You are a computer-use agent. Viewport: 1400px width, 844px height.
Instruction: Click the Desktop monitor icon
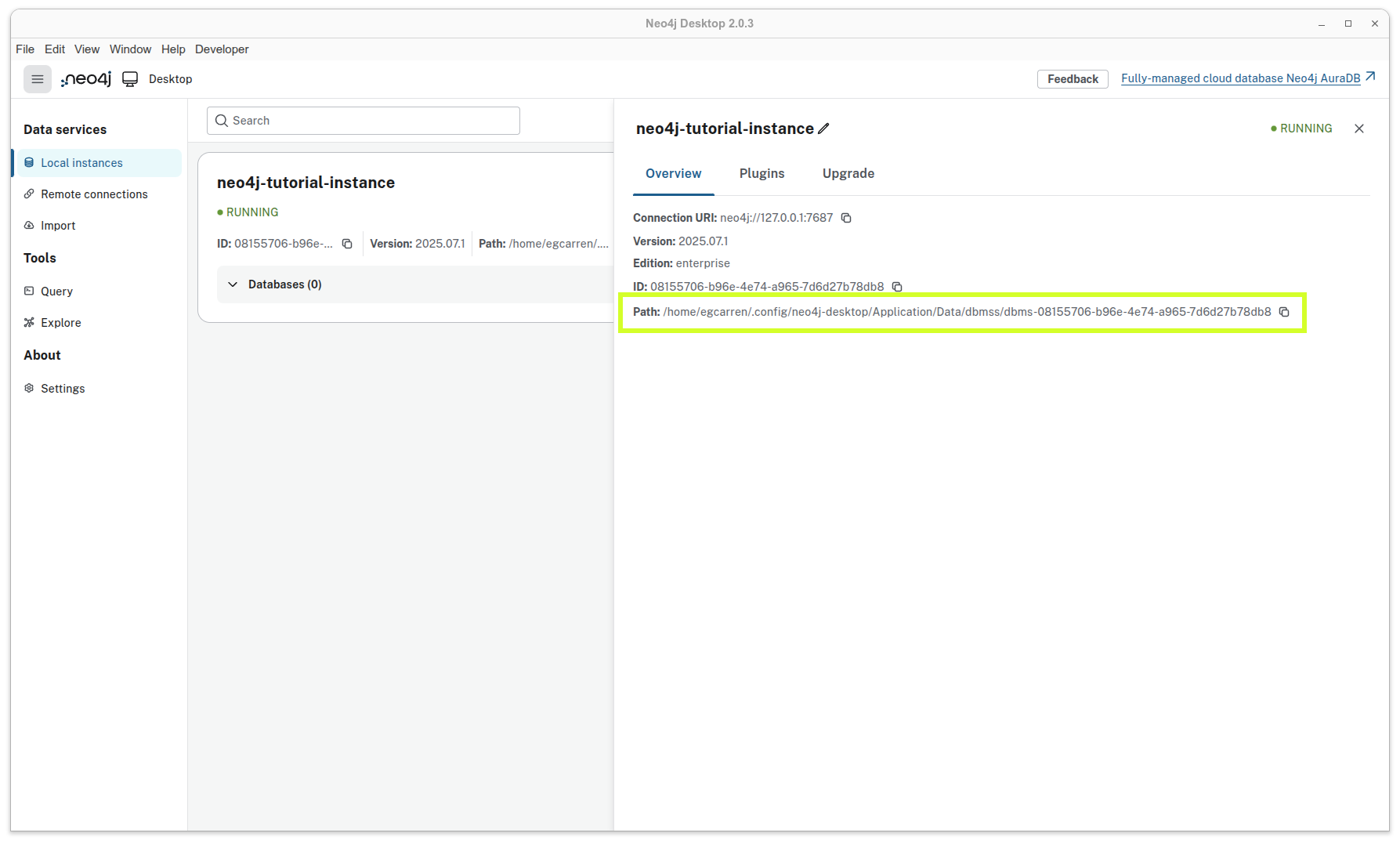(x=130, y=79)
